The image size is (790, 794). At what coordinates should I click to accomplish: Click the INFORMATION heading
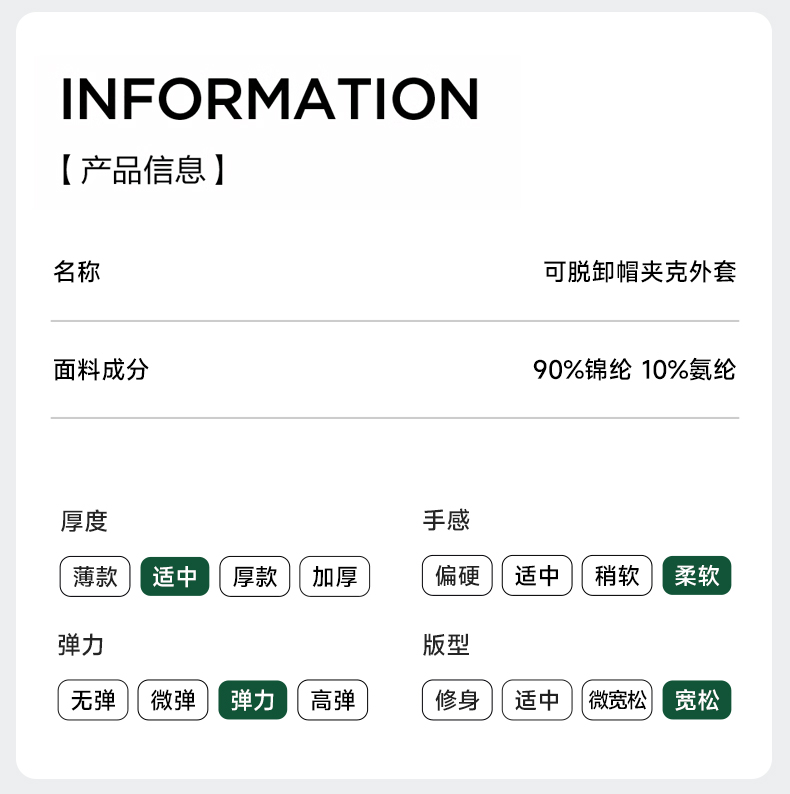(270, 99)
